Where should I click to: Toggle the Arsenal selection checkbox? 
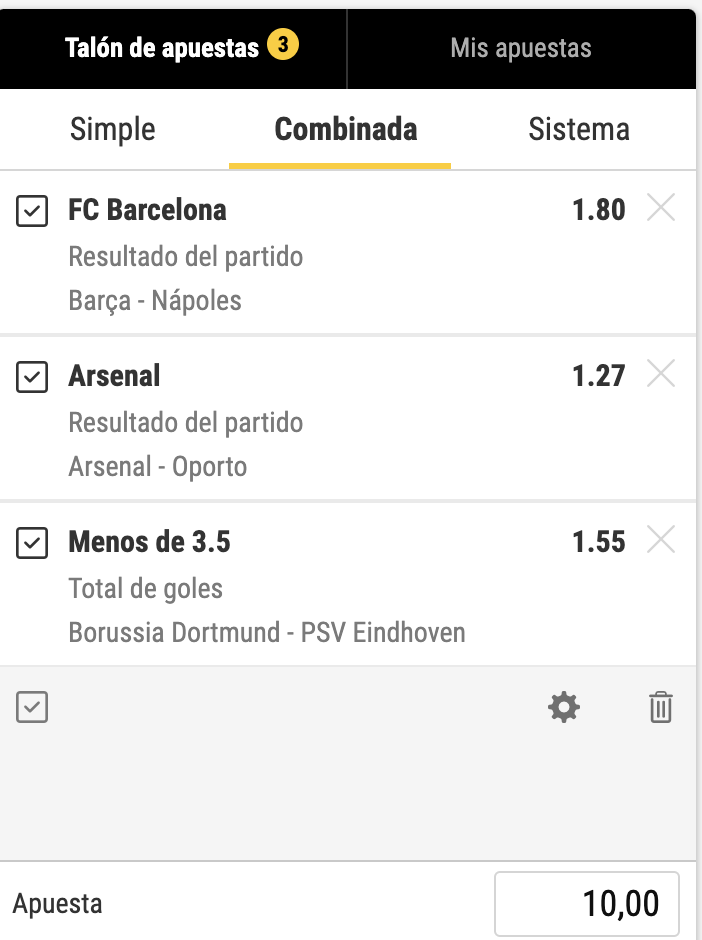coord(32,377)
